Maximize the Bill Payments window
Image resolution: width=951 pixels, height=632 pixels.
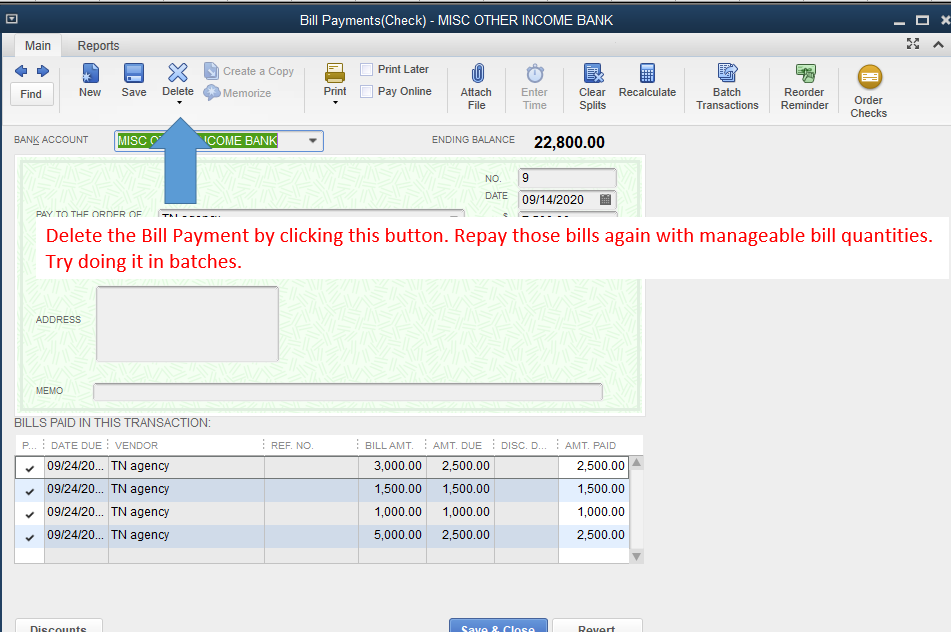point(922,20)
